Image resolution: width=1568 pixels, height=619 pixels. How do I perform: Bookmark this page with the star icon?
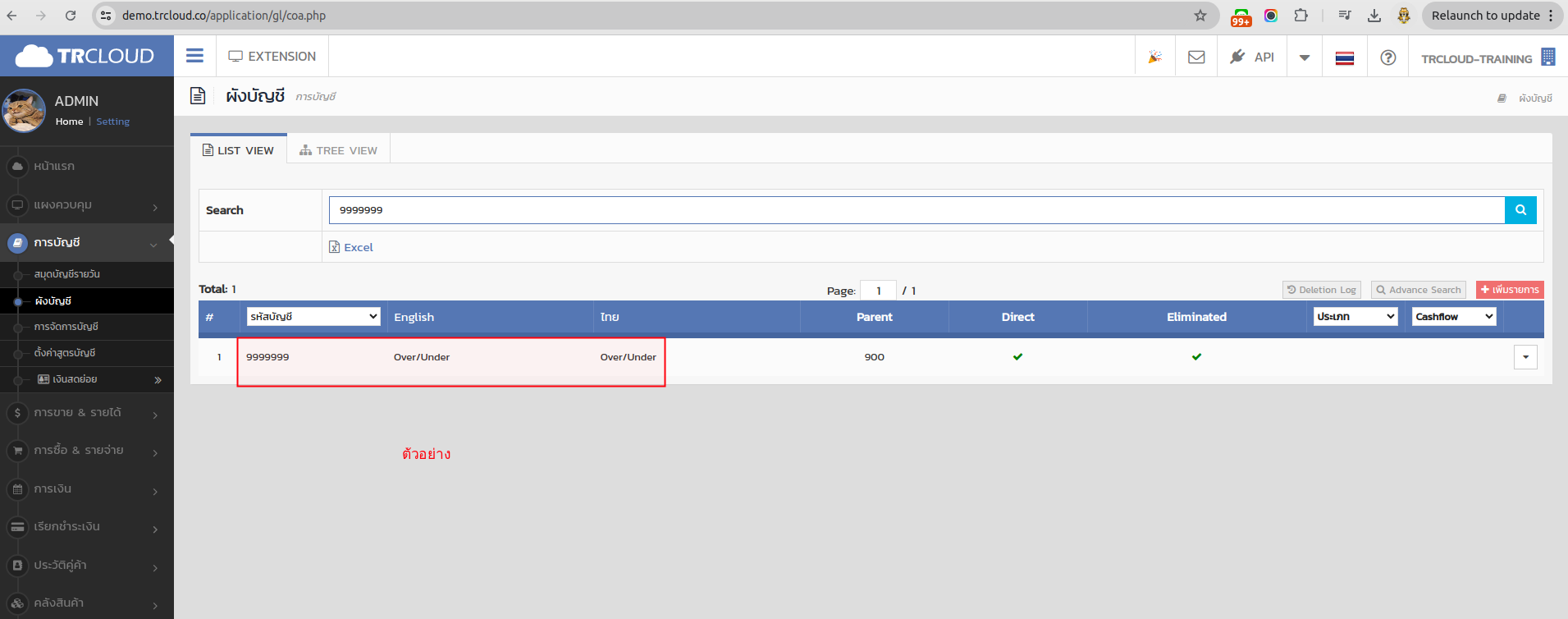coord(1200,16)
